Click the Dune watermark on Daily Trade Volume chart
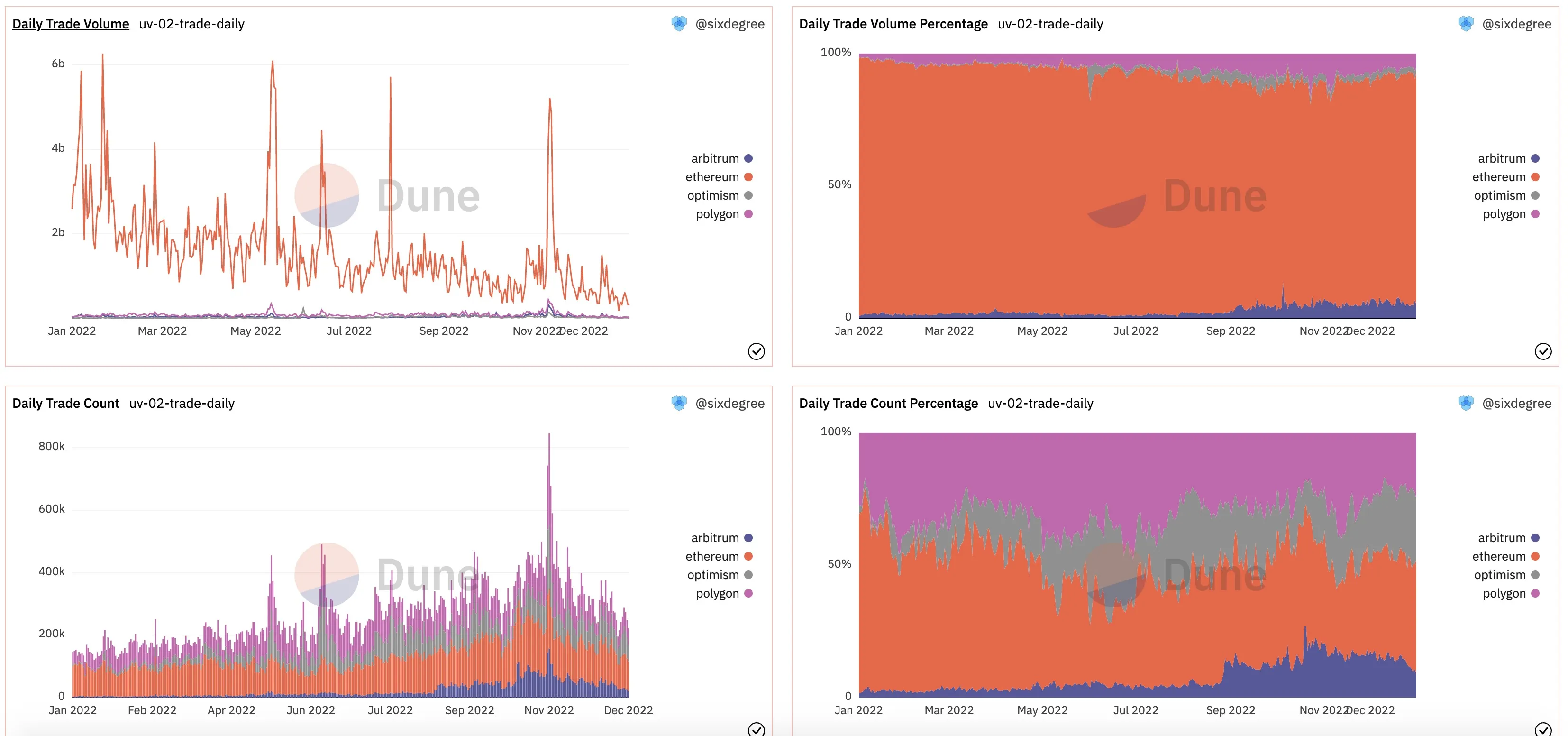This screenshot has width=1568, height=736. tap(387, 195)
